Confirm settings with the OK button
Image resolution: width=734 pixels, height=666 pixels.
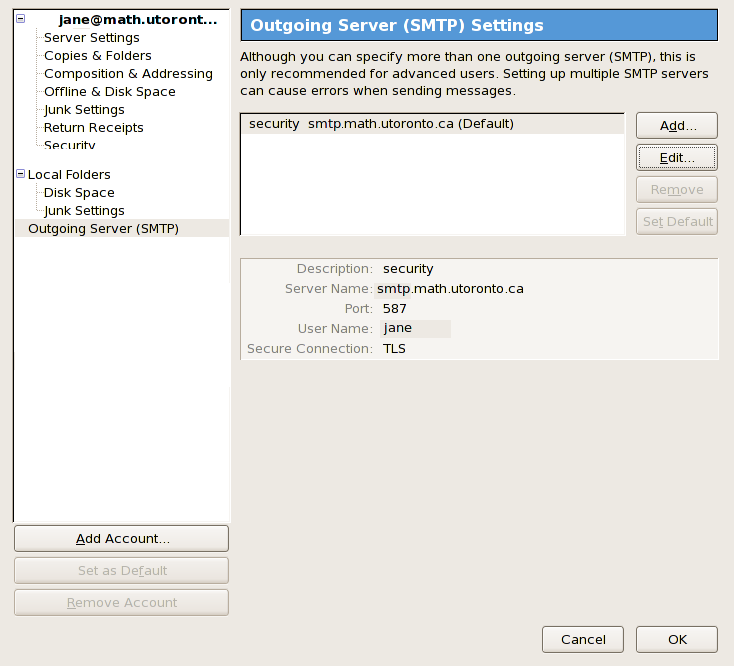[x=677, y=639]
